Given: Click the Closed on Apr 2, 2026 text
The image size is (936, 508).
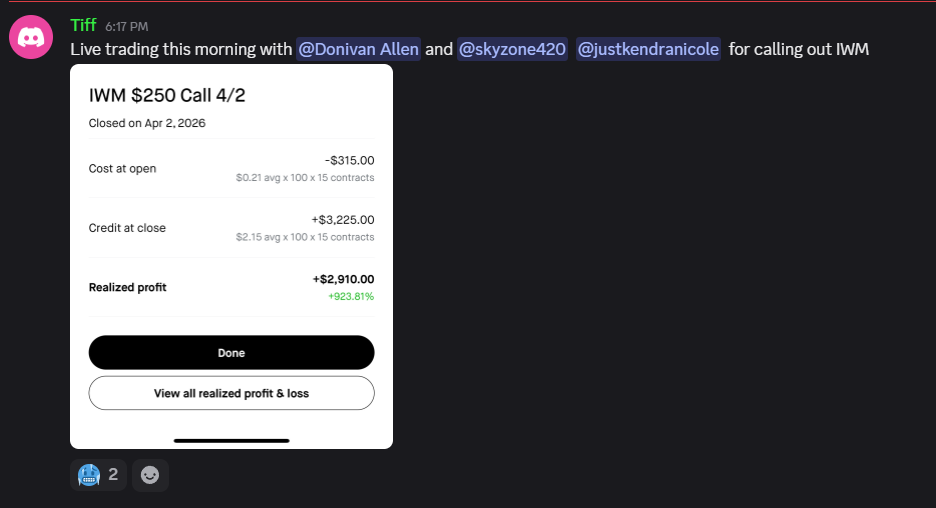Looking at the screenshot, I should (x=147, y=123).
